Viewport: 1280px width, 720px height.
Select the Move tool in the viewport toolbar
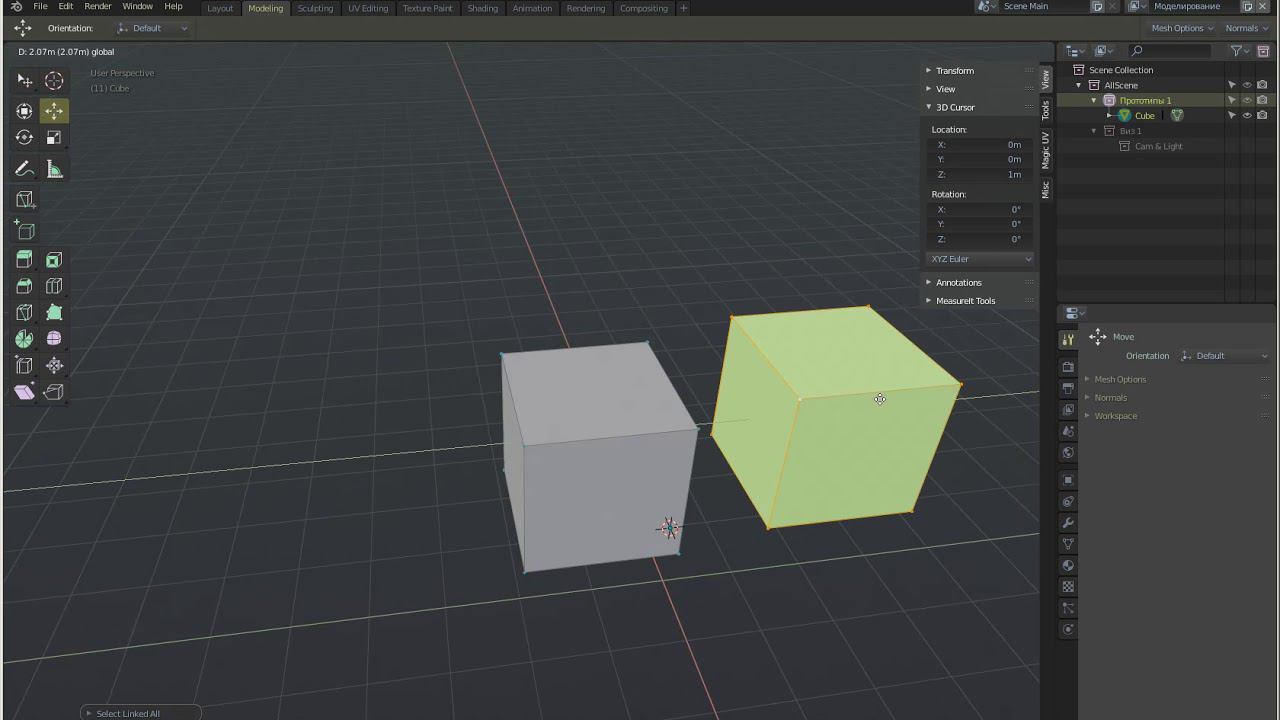[54, 111]
